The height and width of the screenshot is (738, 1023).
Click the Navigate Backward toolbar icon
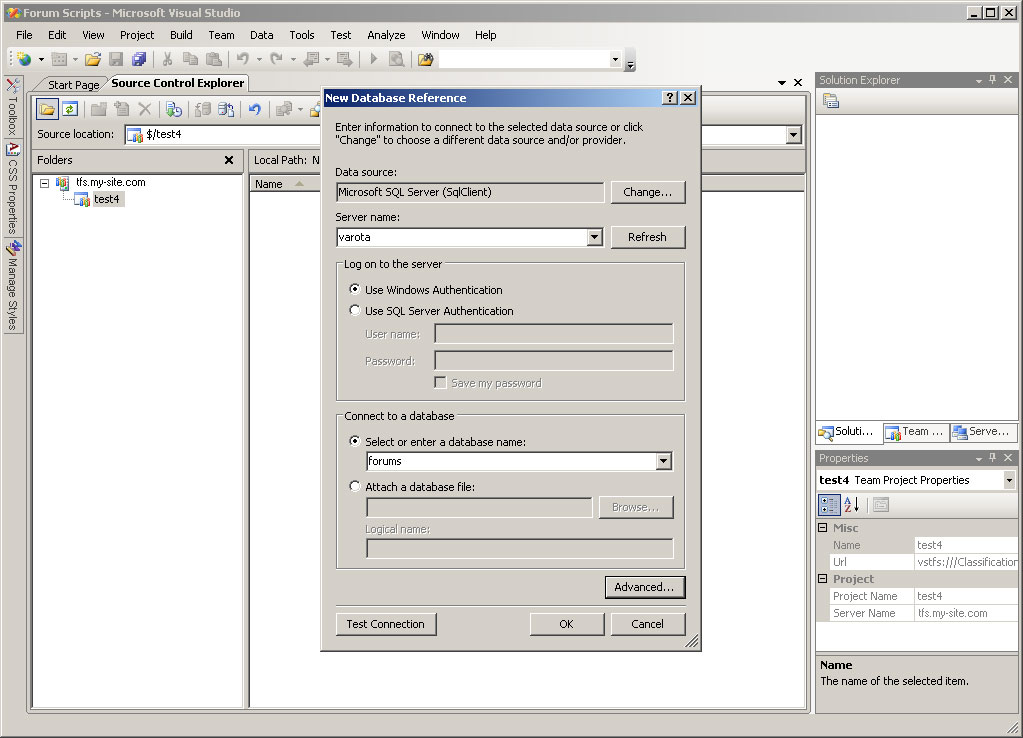tap(311, 59)
